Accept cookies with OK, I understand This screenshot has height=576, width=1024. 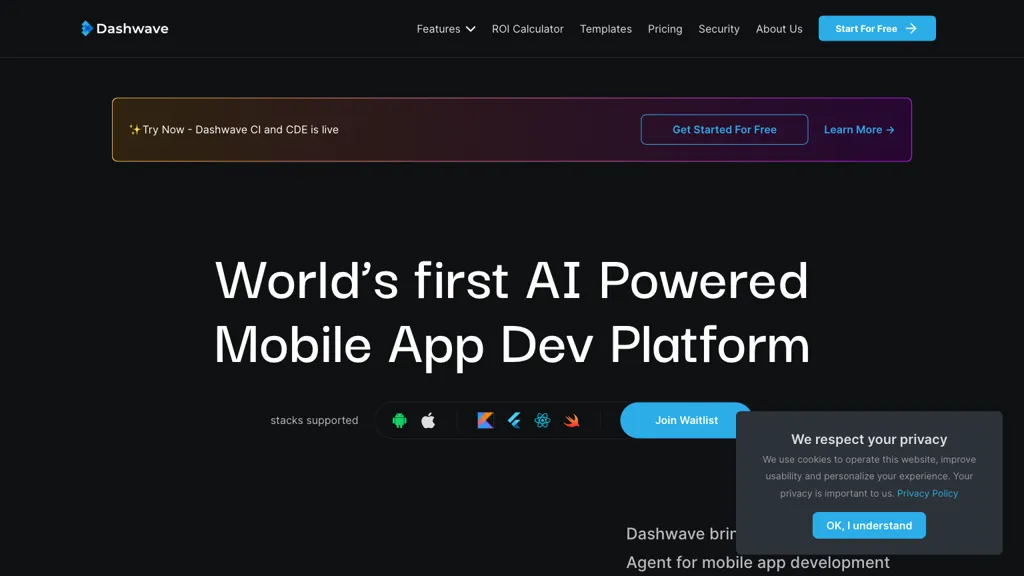pyautogui.click(x=869, y=526)
